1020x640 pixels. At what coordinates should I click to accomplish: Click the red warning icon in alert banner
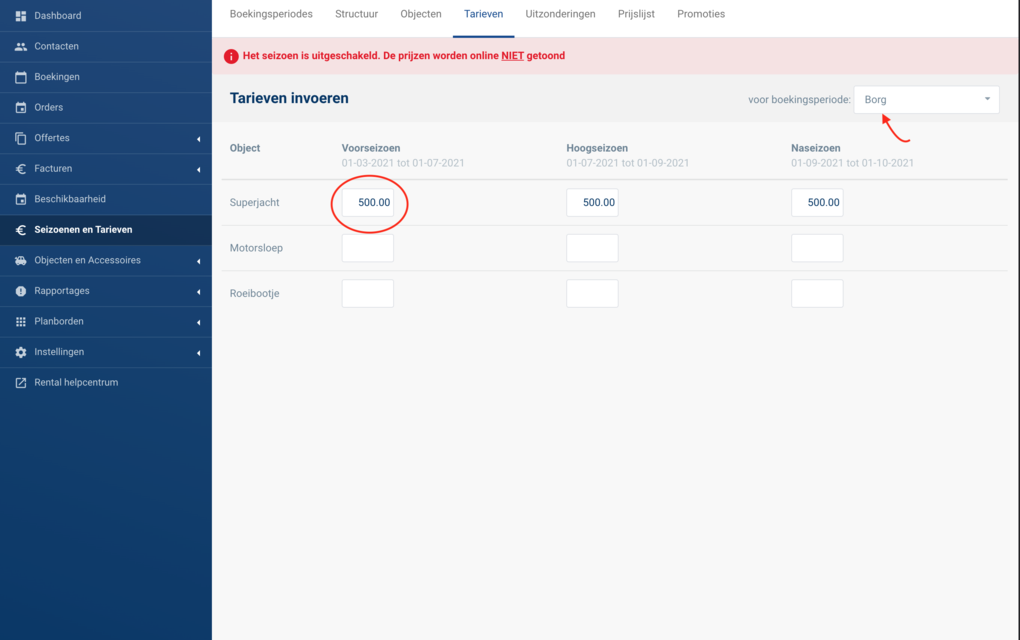pyautogui.click(x=231, y=56)
